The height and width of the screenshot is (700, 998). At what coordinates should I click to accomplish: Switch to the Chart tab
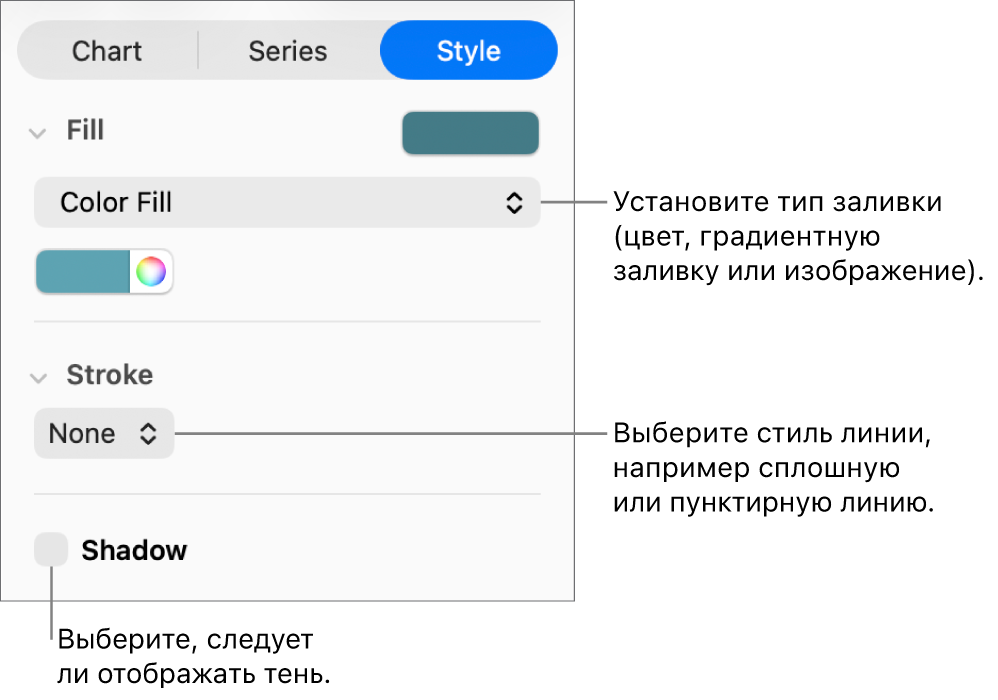pos(107,51)
